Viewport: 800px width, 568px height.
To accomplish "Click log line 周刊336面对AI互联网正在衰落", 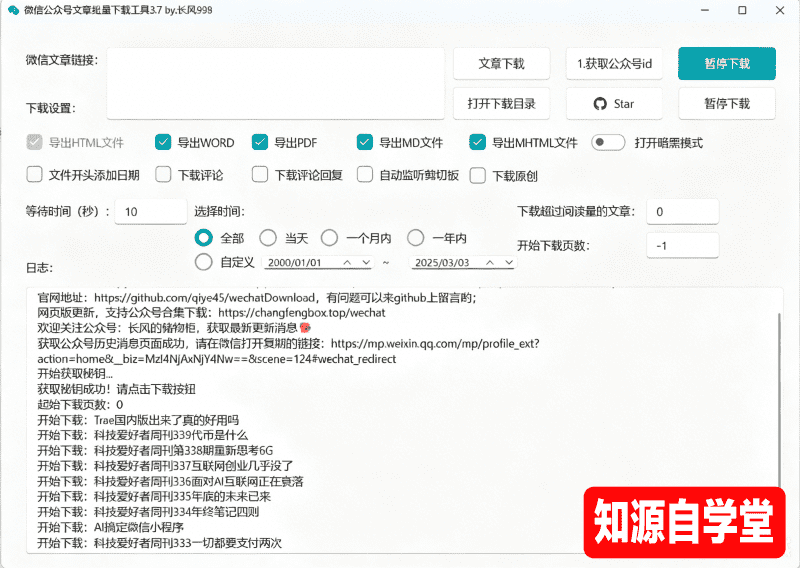I will 170,481.
